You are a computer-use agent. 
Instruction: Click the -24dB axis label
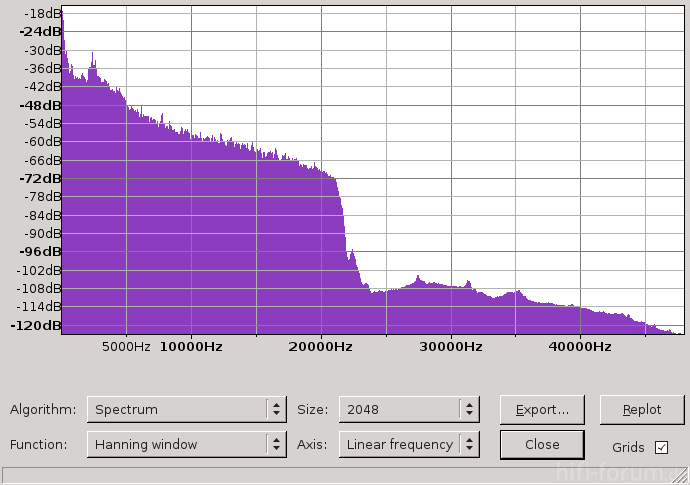point(40,32)
